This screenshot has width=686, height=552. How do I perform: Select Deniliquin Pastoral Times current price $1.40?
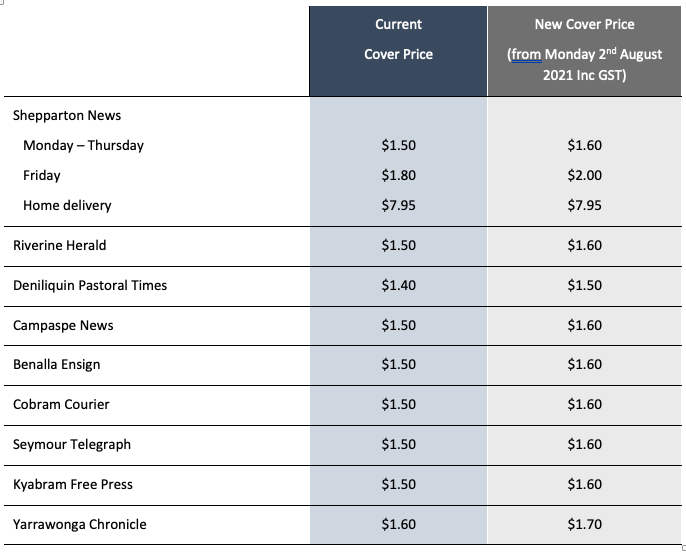pyautogui.click(x=398, y=285)
